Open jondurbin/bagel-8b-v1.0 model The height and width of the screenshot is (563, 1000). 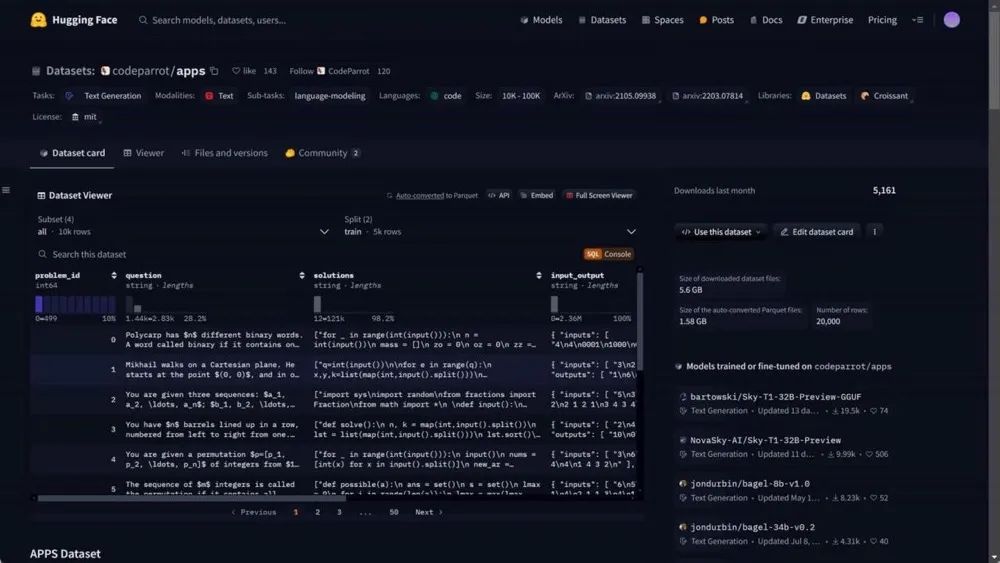tap(749, 483)
